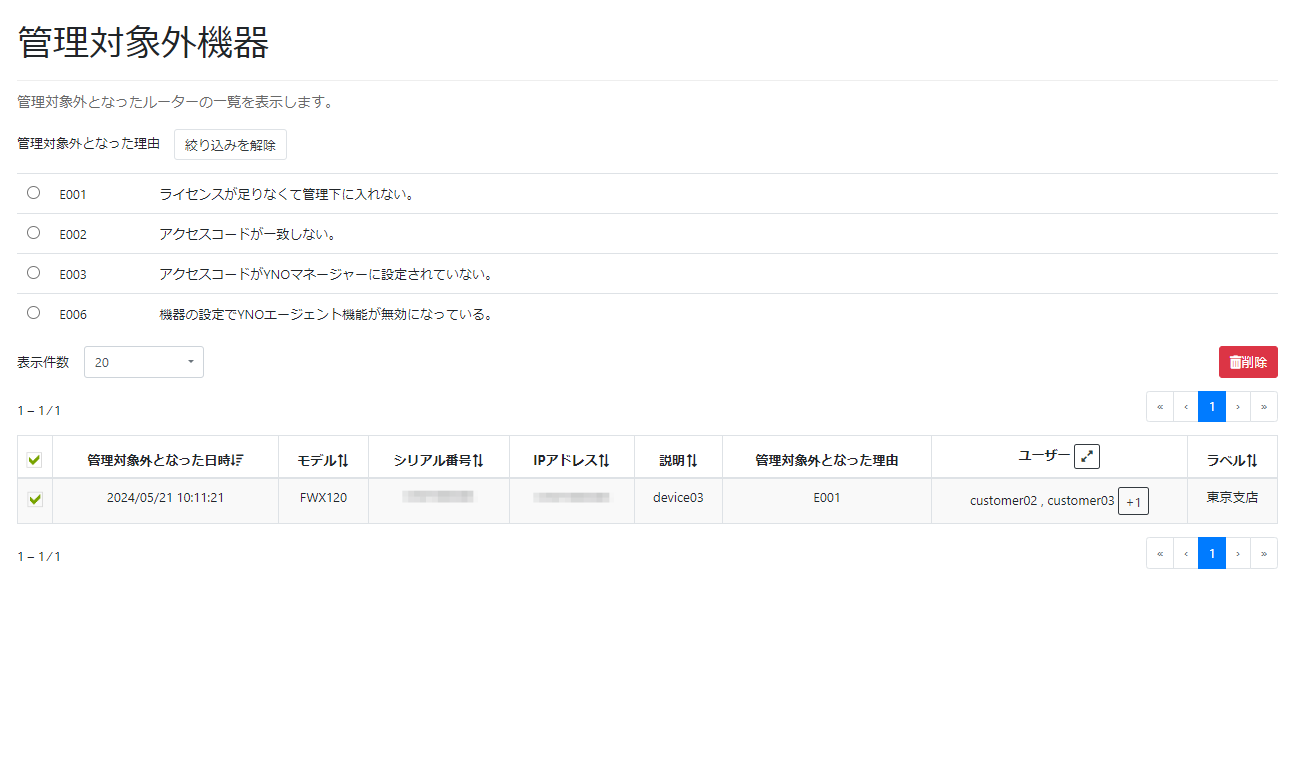Select the E003 filter radio button
Viewport: 1306px width, 766px height.
(33, 272)
